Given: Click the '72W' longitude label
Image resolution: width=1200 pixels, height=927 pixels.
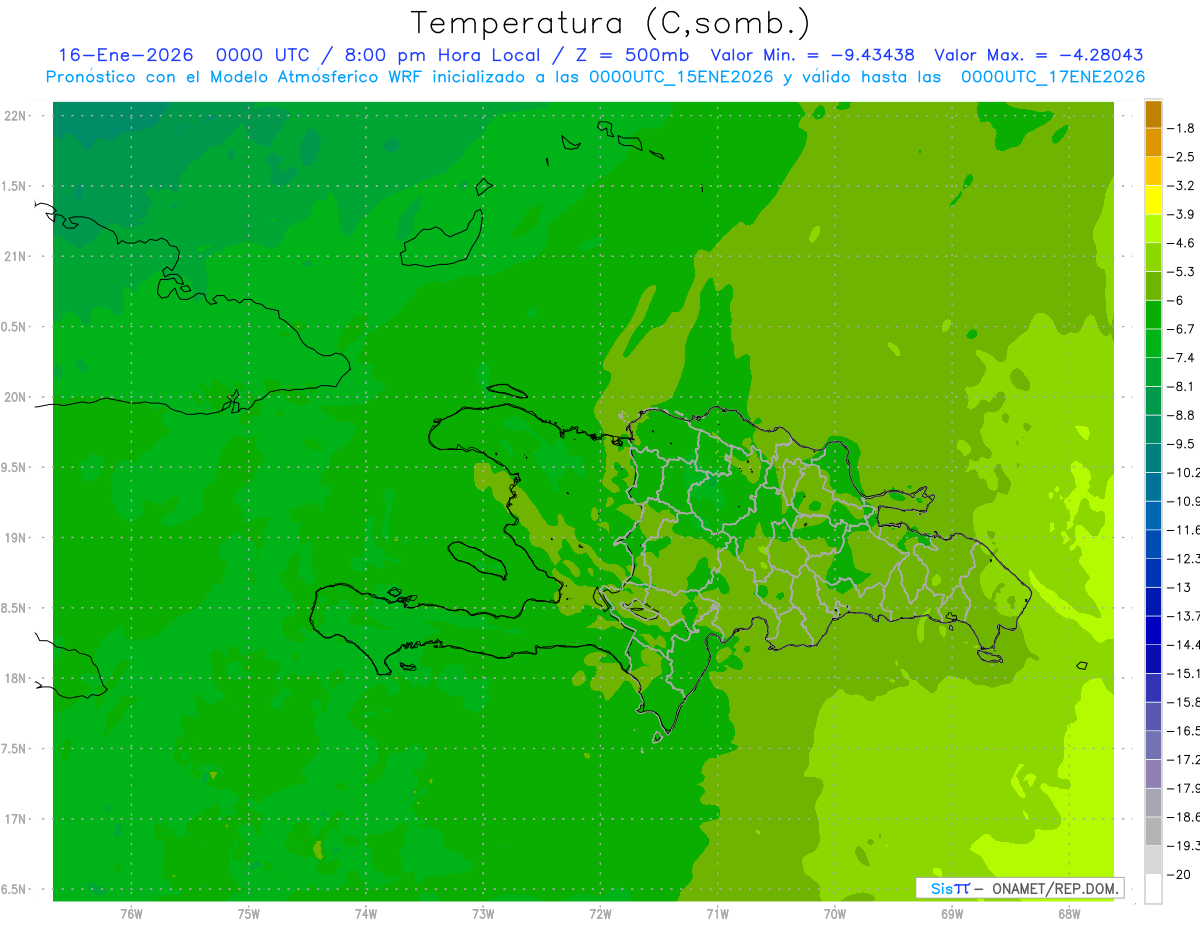Looking at the screenshot, I should click(x=600, y=914).
